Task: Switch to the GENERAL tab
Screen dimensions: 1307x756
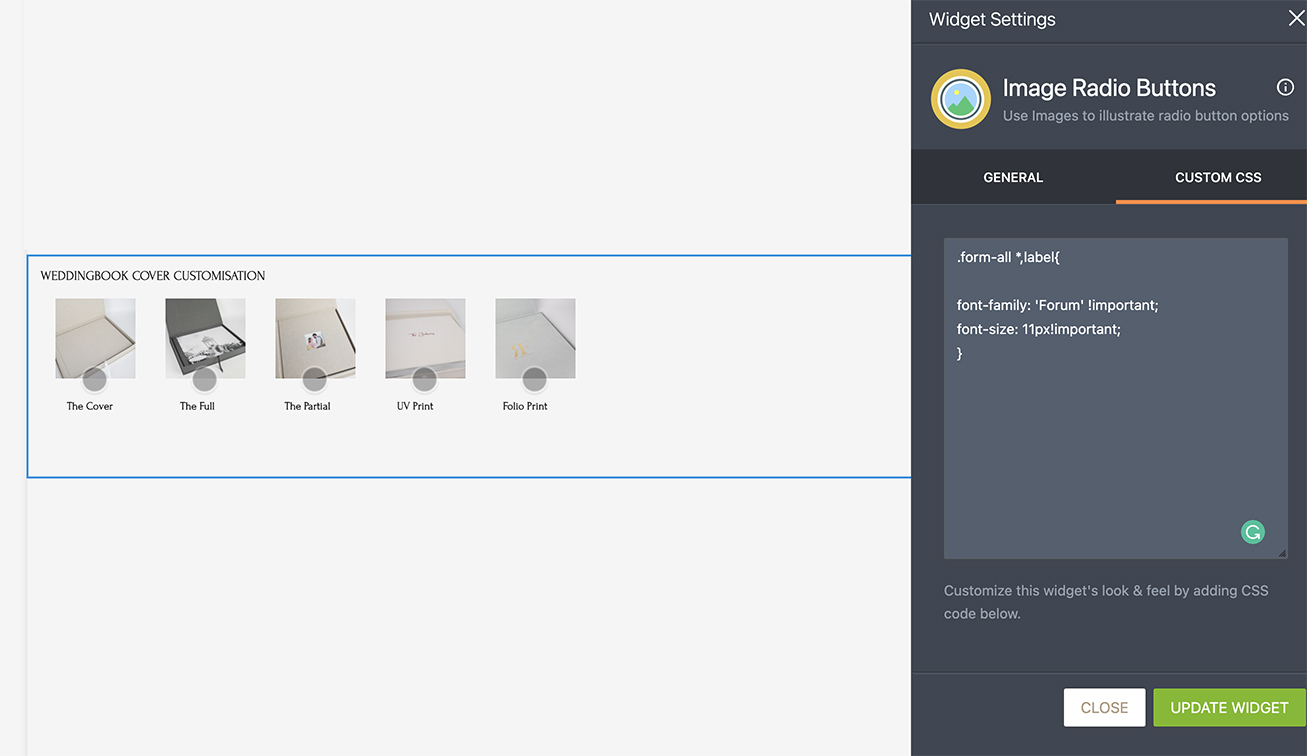Action: (1013, 177)
